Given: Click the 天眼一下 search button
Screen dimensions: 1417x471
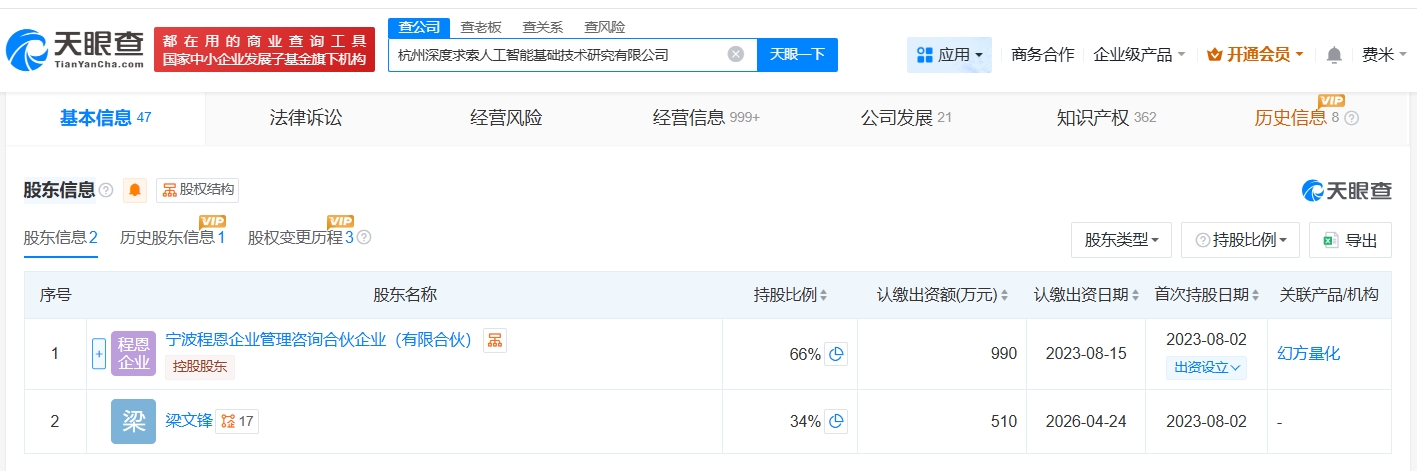Looking at the screenshot, I should (797, 54).
